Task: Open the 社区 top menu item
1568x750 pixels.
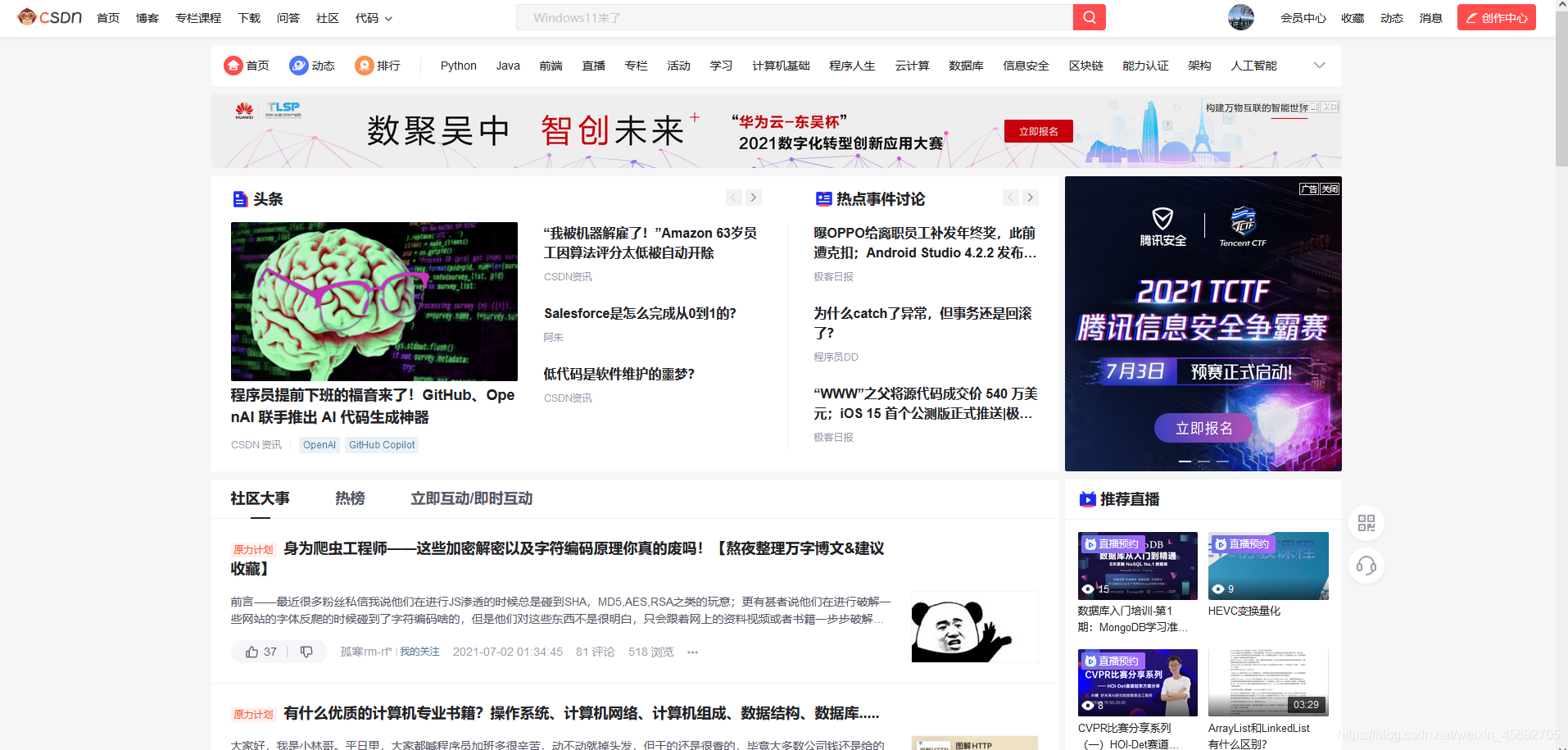Action: coord(328,18)
